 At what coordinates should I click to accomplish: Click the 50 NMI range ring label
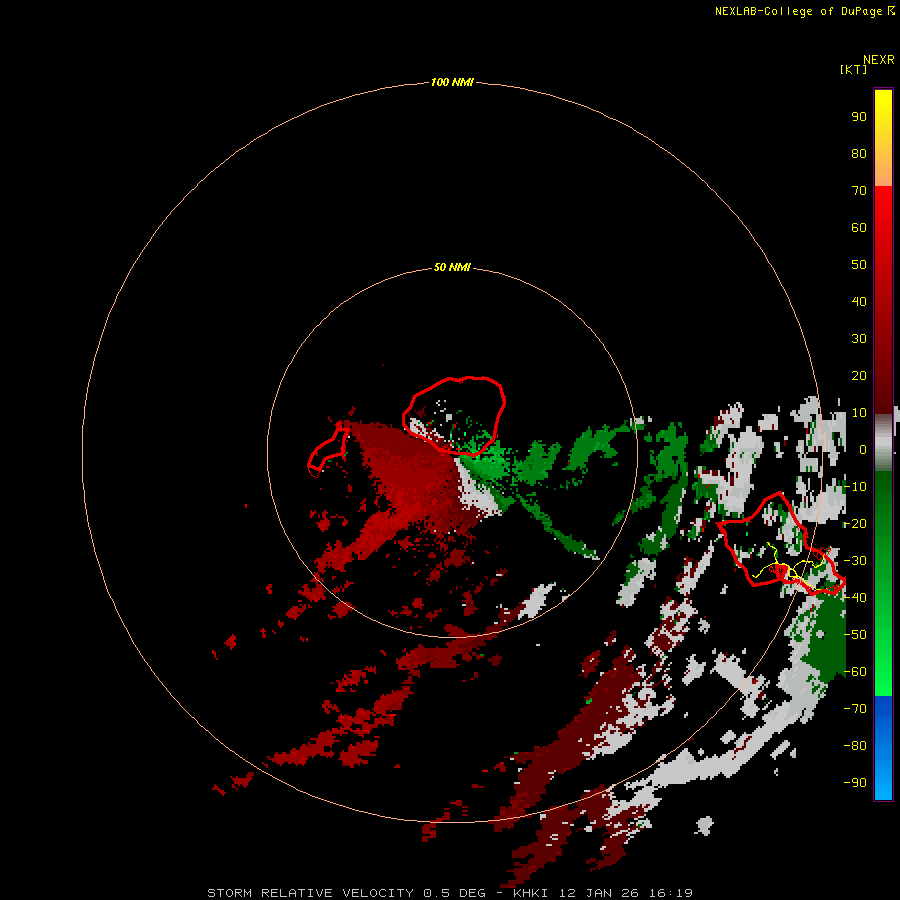(x=452, y=267)
